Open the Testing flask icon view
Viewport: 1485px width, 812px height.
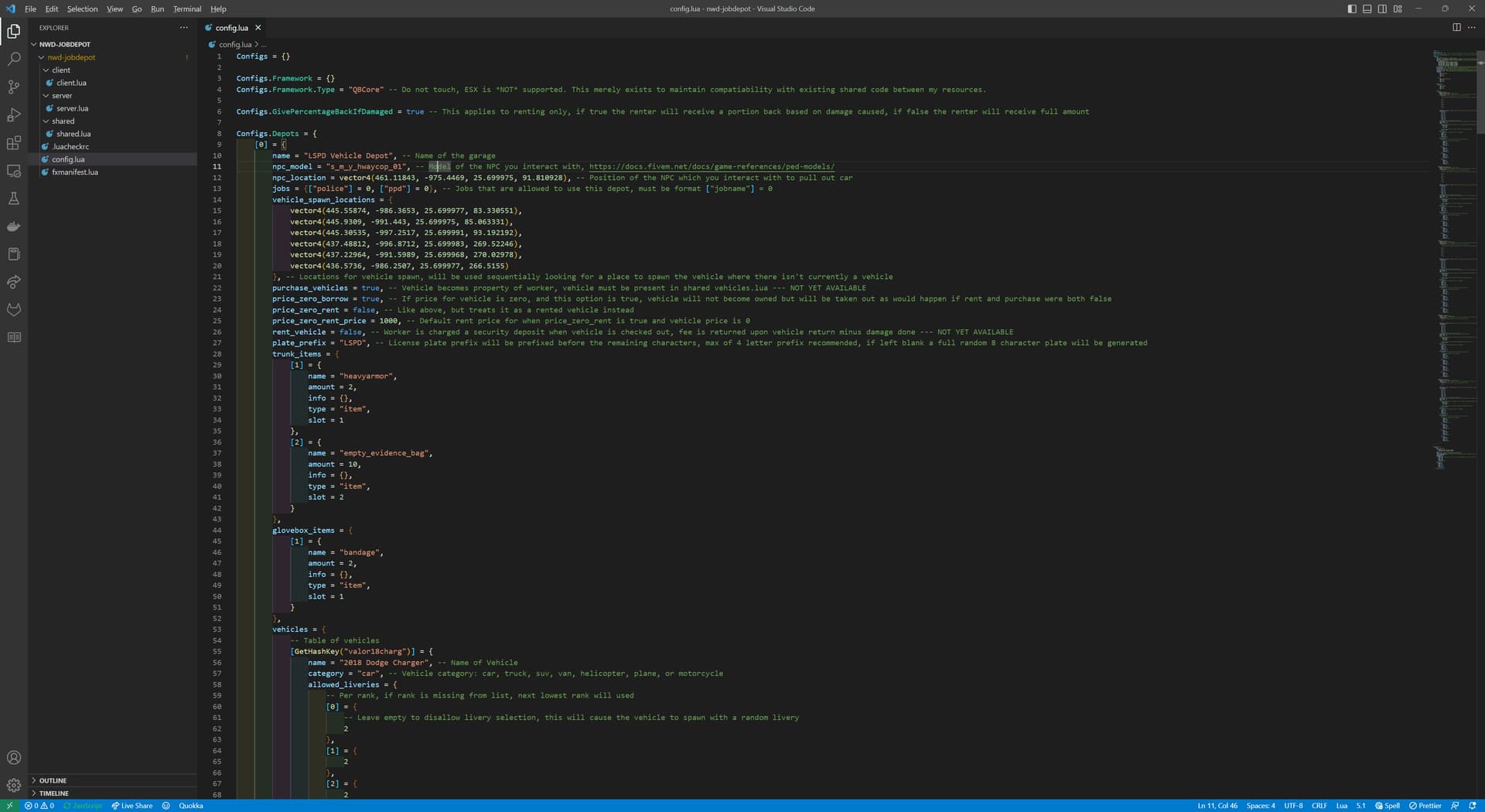(x=14, y=199)
